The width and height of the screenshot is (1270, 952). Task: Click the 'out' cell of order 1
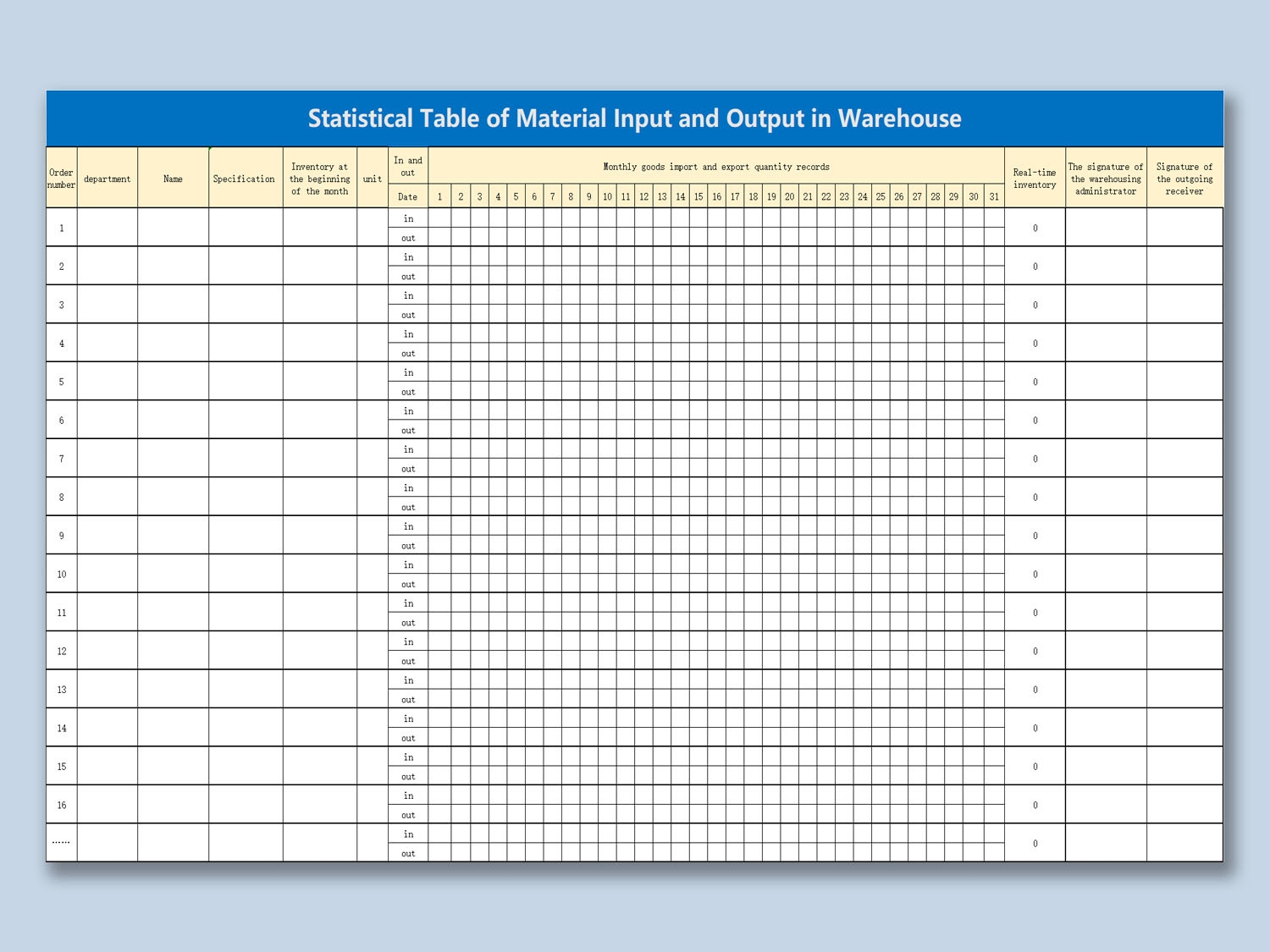coord(408,238)
